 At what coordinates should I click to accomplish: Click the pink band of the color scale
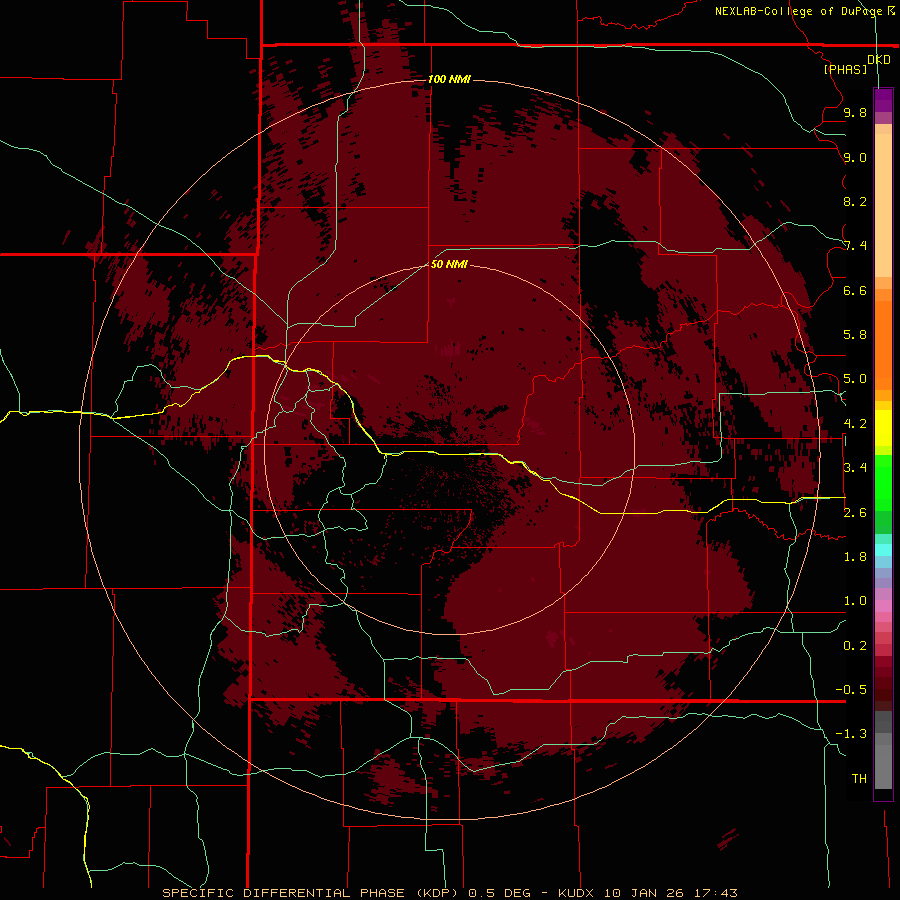883,606
